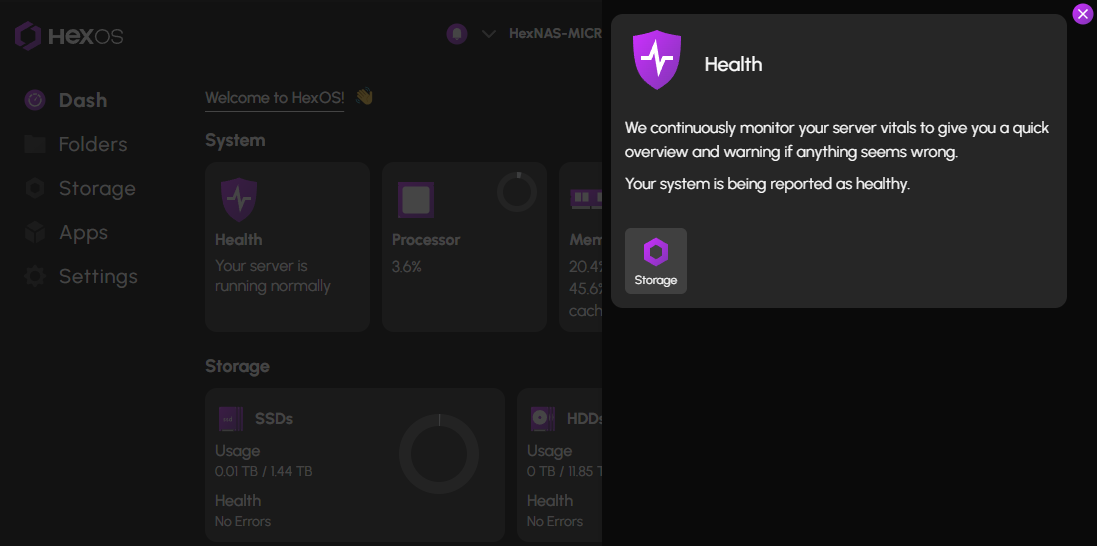The height and width of the screenshot is (546, 1097).
Task: Open the Processor usage card
Action: point(464,246)
